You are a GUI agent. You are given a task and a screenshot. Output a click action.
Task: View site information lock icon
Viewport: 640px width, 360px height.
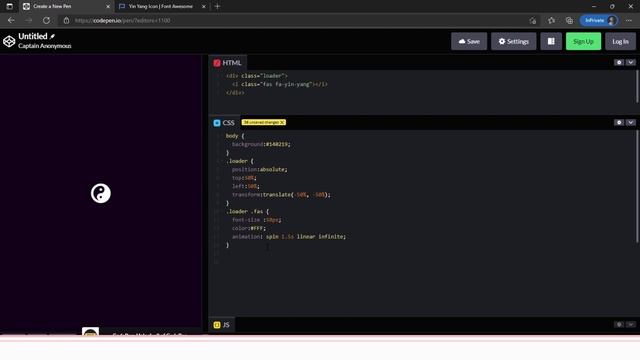67,20
